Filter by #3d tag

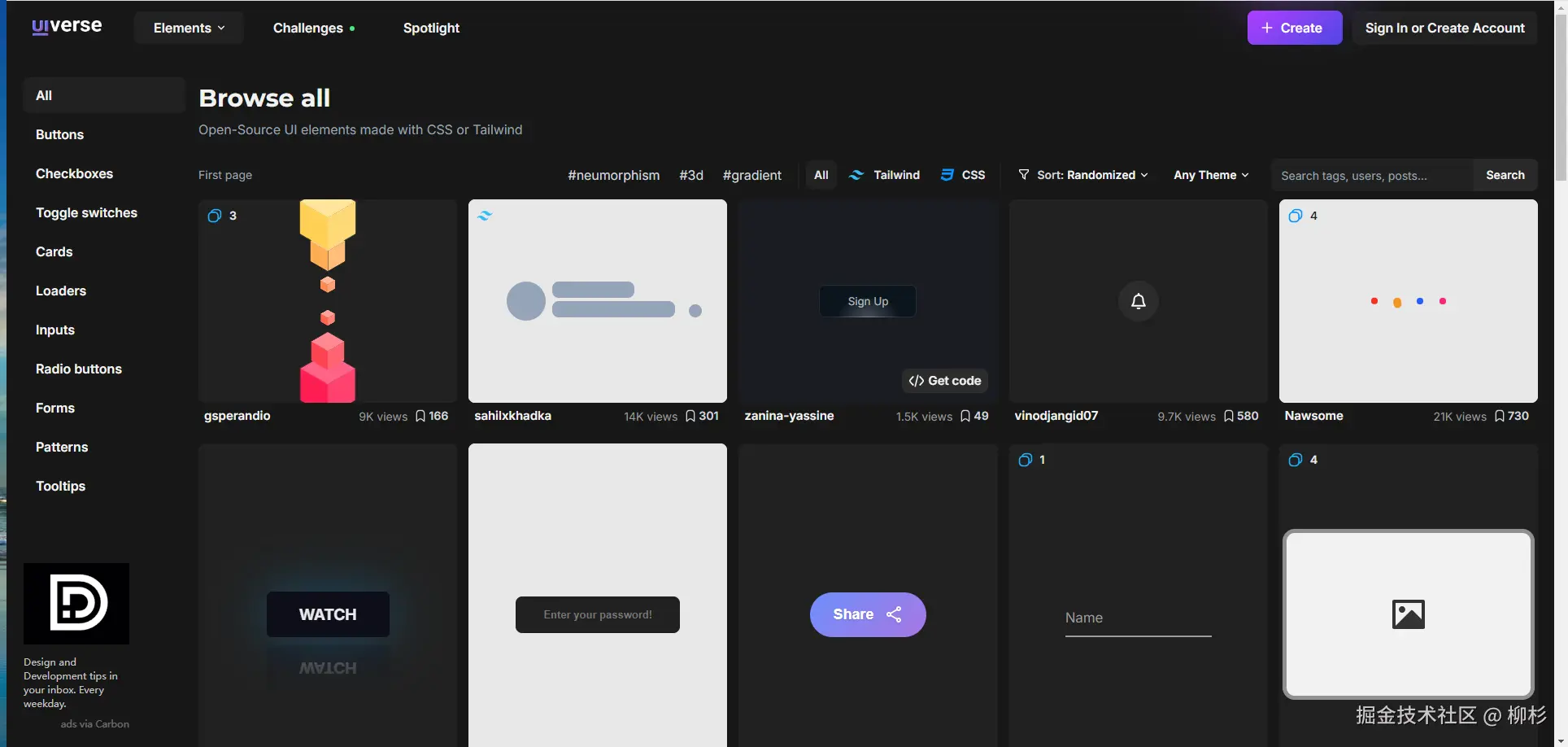point(691,175)
